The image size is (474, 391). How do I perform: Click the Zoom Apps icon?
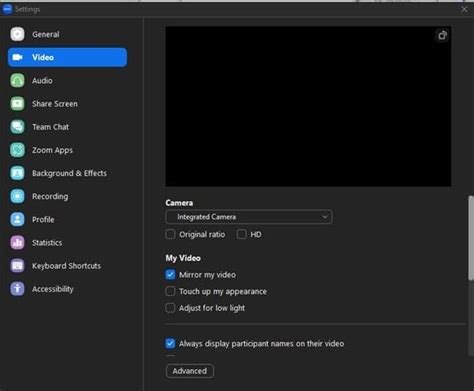coord(17,150)
